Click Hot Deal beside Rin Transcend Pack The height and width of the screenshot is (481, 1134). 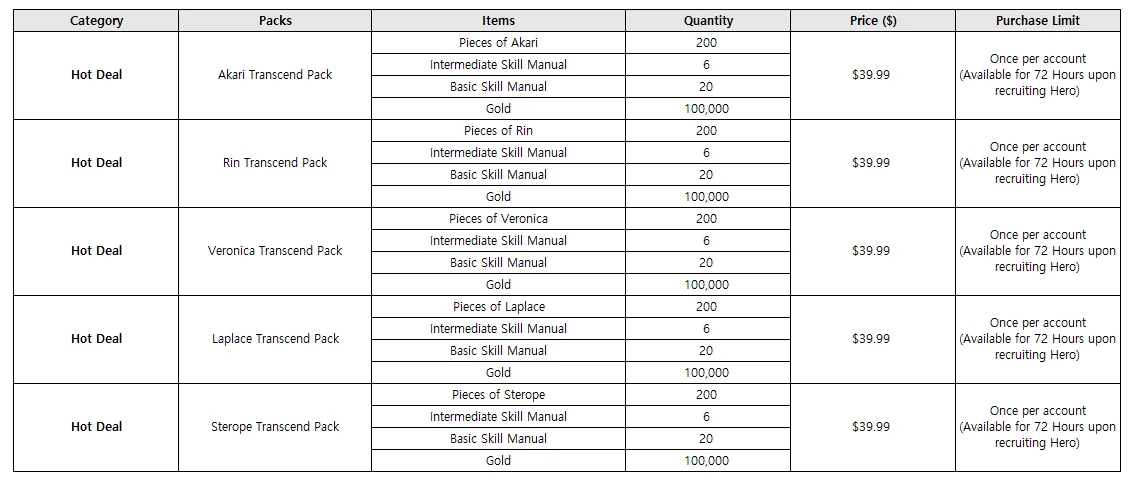click(96, 163)
